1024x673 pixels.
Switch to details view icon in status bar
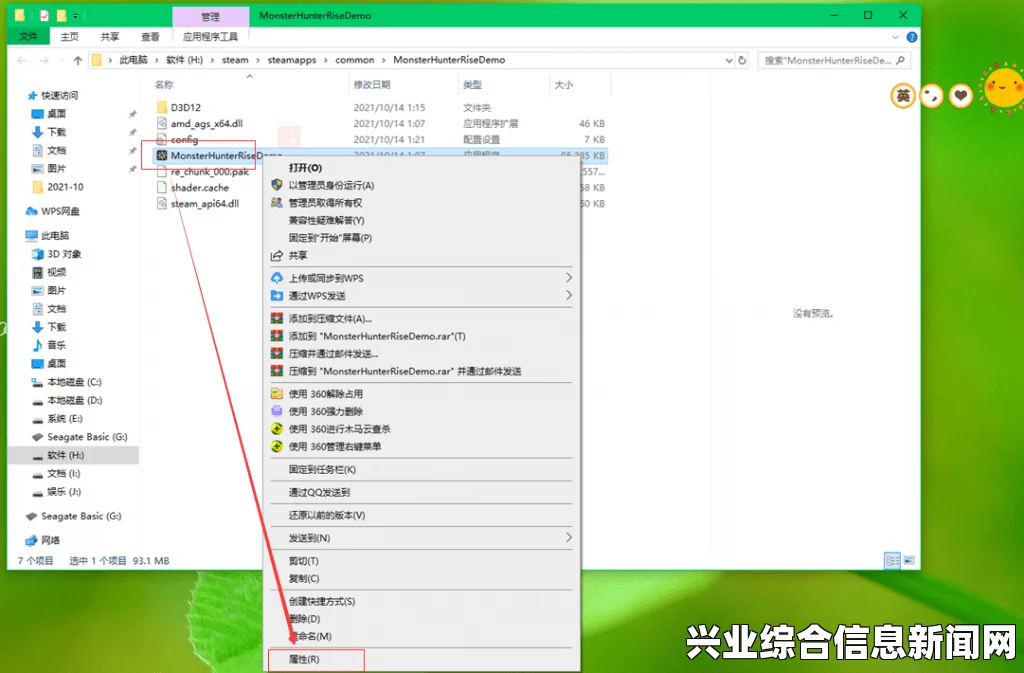click(x=892, y=561)
